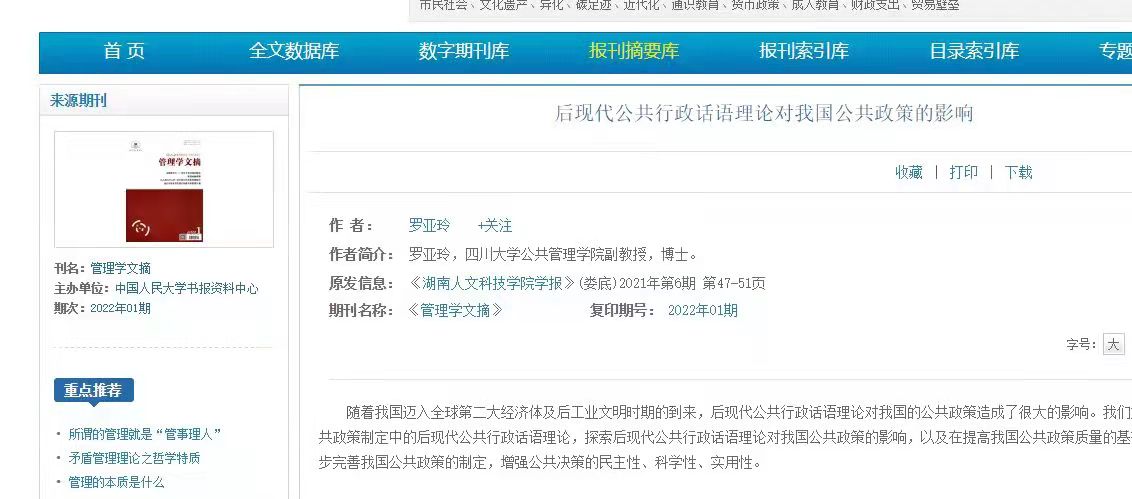Open 数字期刊库 navigation tab
This screenshot has width=1132, height=499.
[464, 52]
